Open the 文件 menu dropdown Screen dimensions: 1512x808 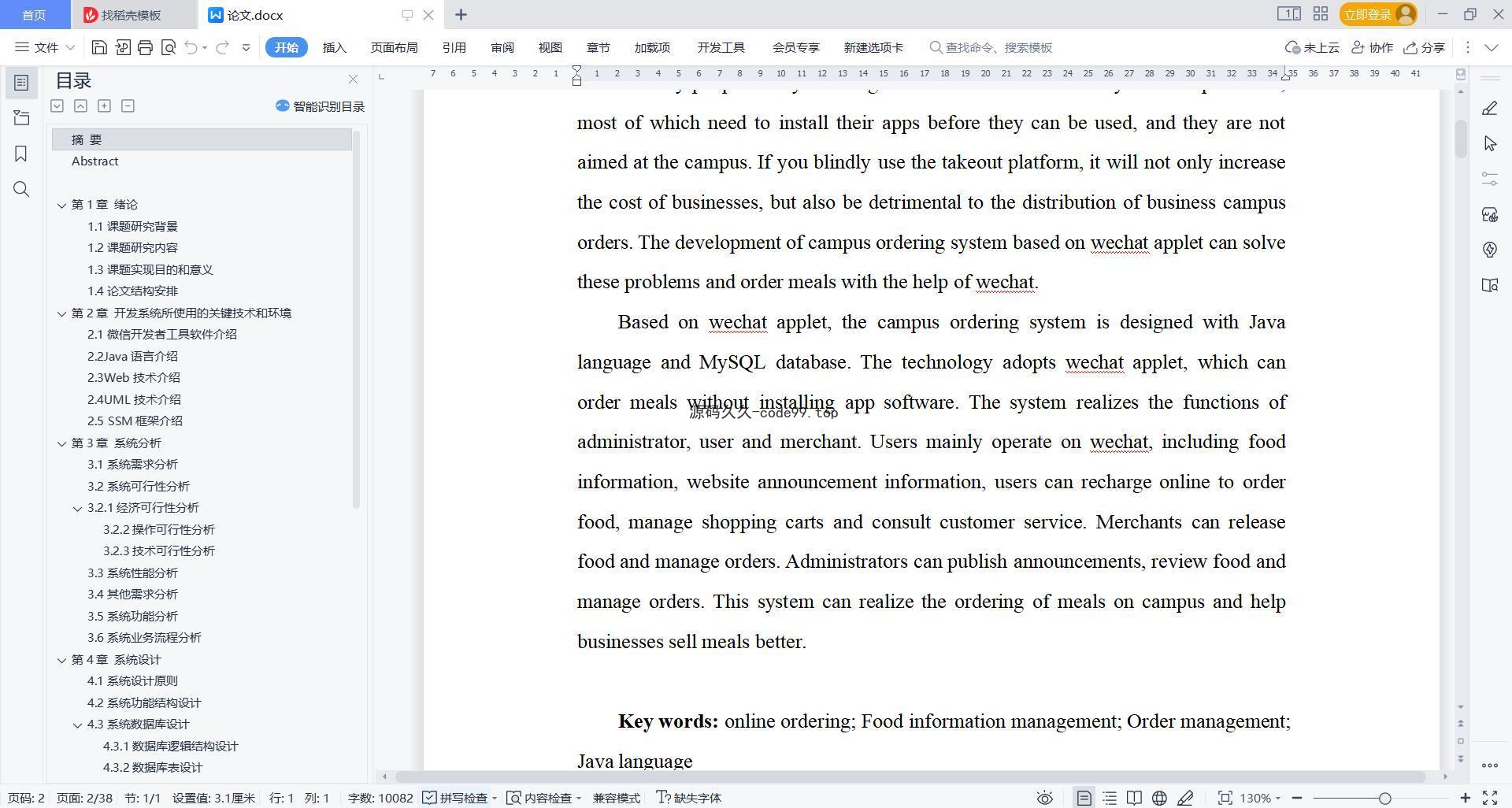(45, 47)
